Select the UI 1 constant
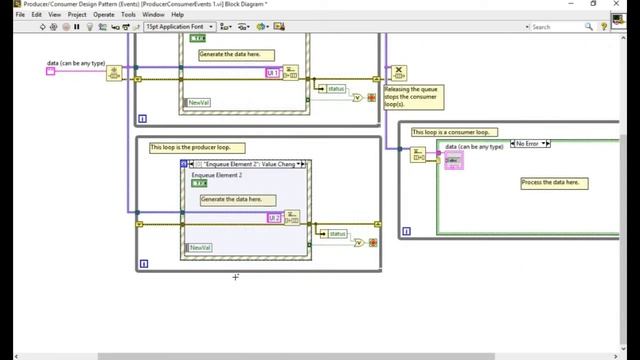Image resolution: width=640 pixels, height=360 pixels. coord(273,73)
